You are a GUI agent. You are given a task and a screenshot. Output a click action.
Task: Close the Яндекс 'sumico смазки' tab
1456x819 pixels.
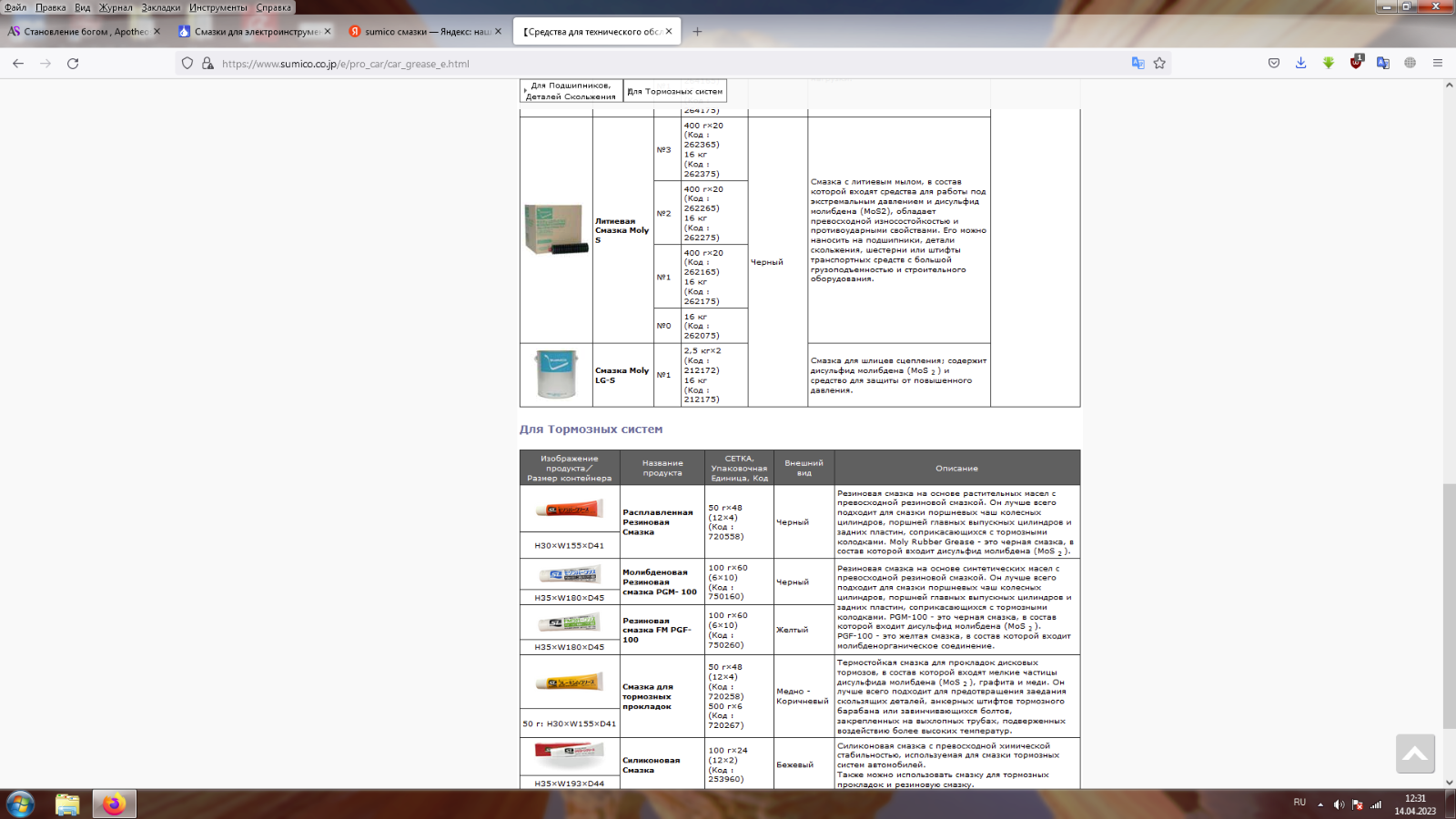(498, 32)
